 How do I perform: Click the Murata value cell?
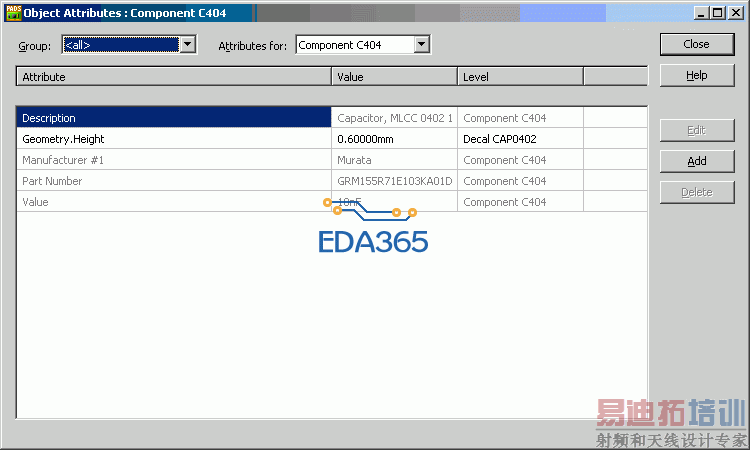click(395, 160)
